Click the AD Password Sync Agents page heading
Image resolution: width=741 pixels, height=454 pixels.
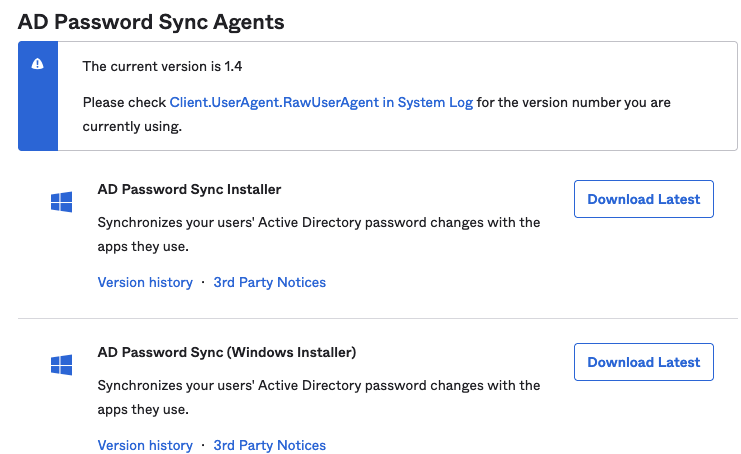150,20
